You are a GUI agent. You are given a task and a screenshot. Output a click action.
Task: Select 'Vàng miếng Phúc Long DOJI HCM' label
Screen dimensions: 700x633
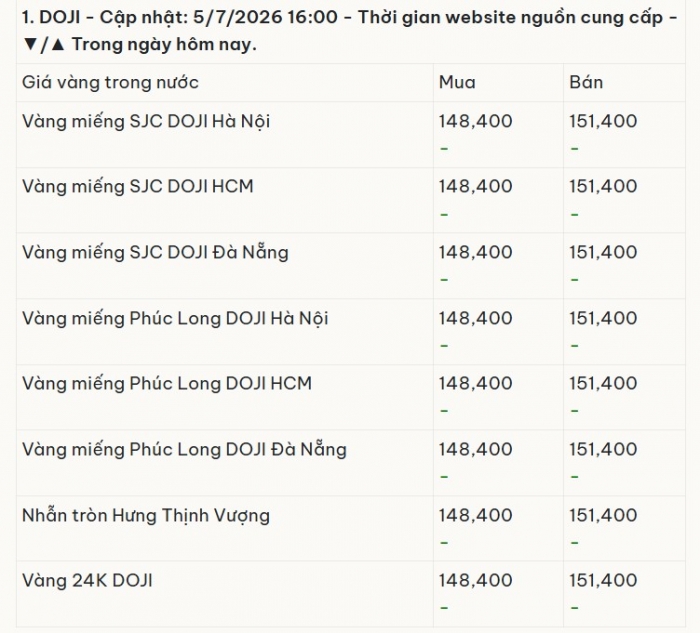pyautogui.click(x=167, y=383)
